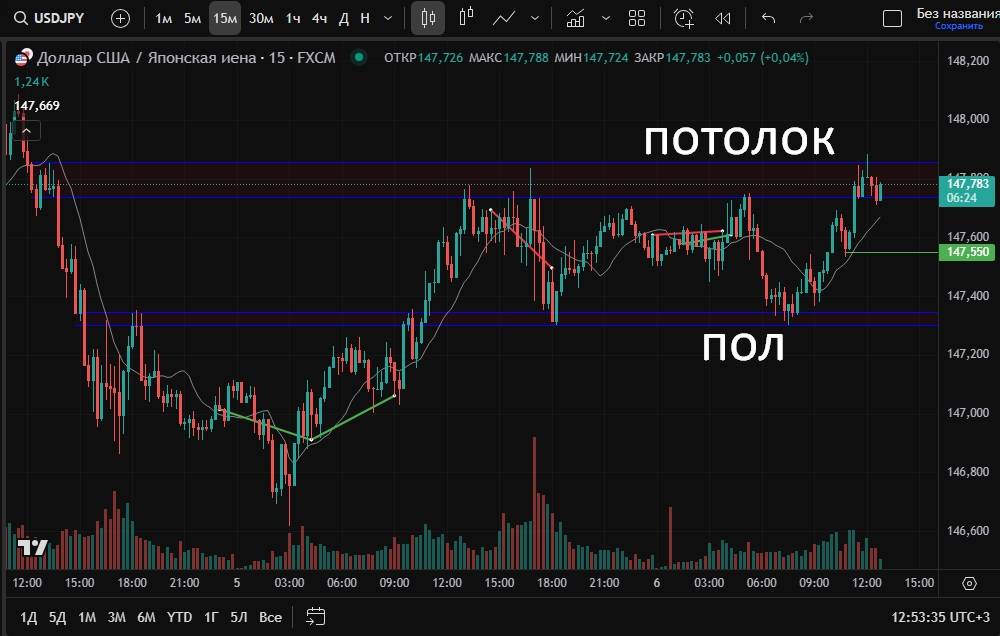The width and height of the screenshot is (1000, 636).
Task: Click the 12:53:35 UTC+3 timezone
Action: click(940, 617)
